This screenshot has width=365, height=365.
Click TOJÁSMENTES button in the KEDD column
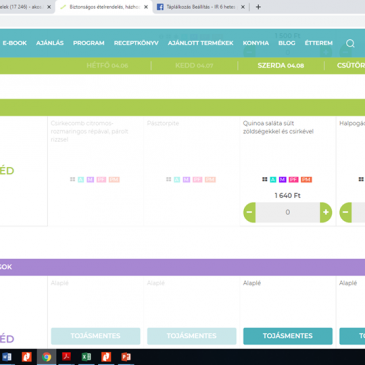tap(192, 336)
